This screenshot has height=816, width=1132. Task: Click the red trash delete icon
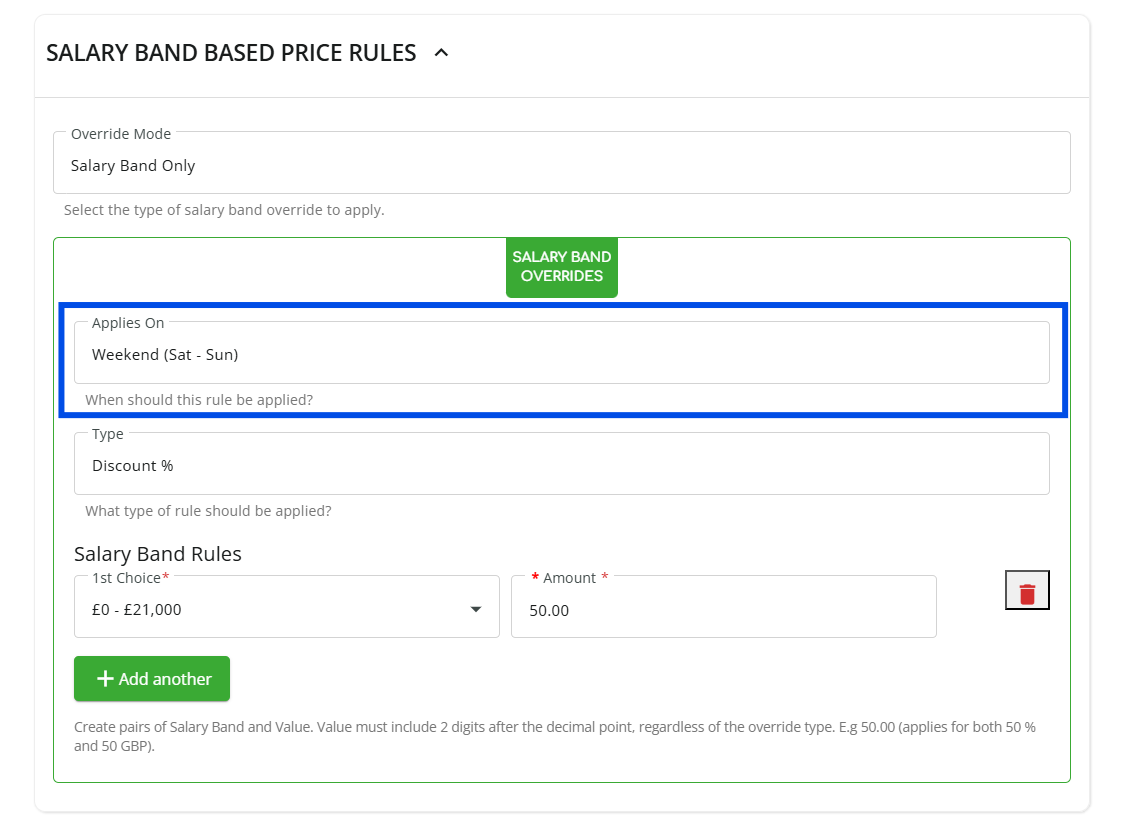(x=1027, y=594)
